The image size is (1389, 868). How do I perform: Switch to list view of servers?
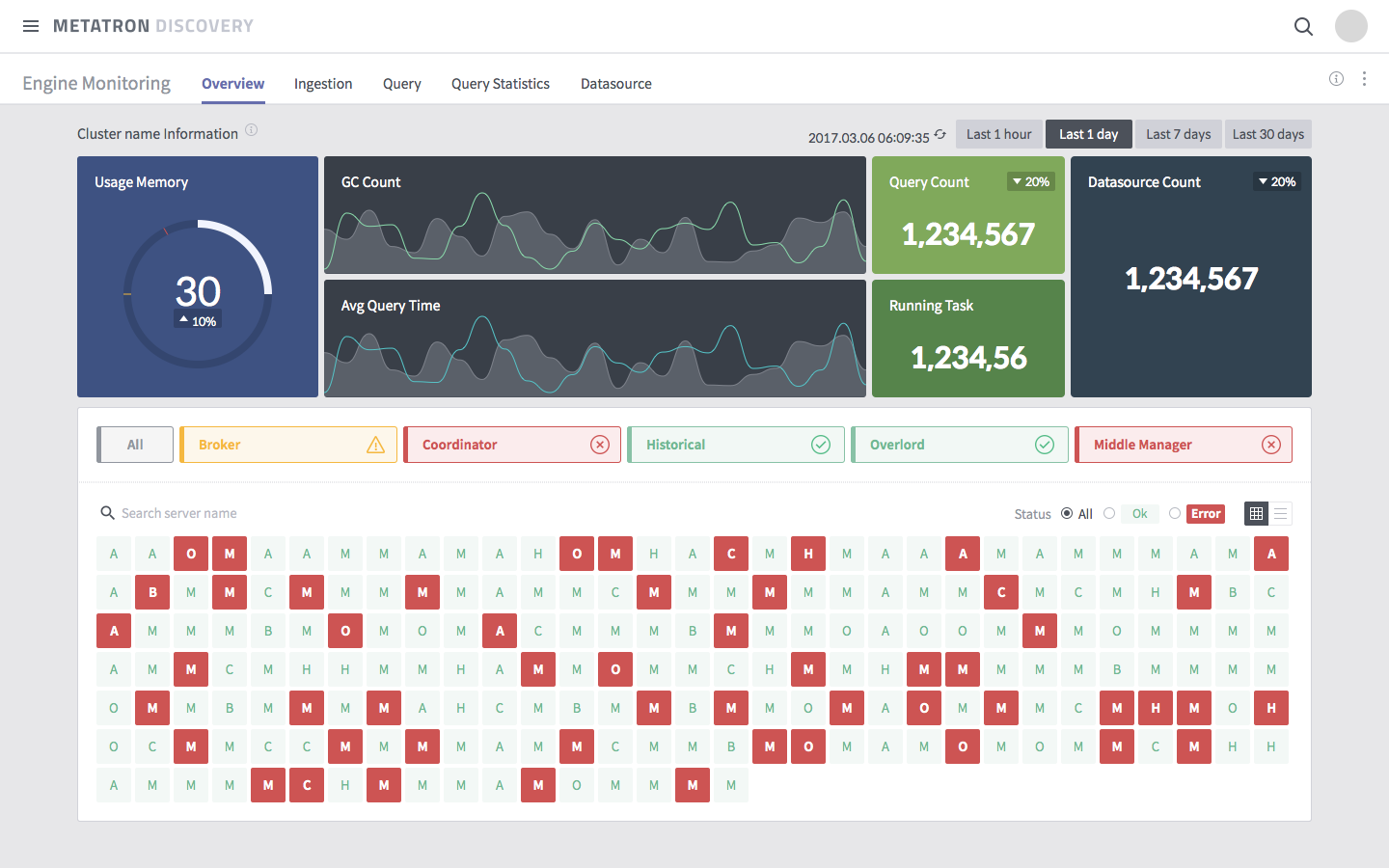(x=1280, y=514)
